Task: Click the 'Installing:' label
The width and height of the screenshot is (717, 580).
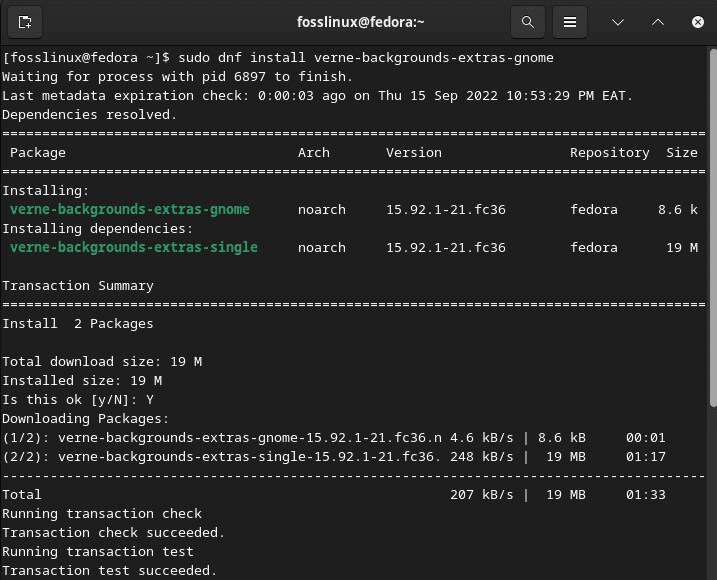Action: (x=46, y=191)
